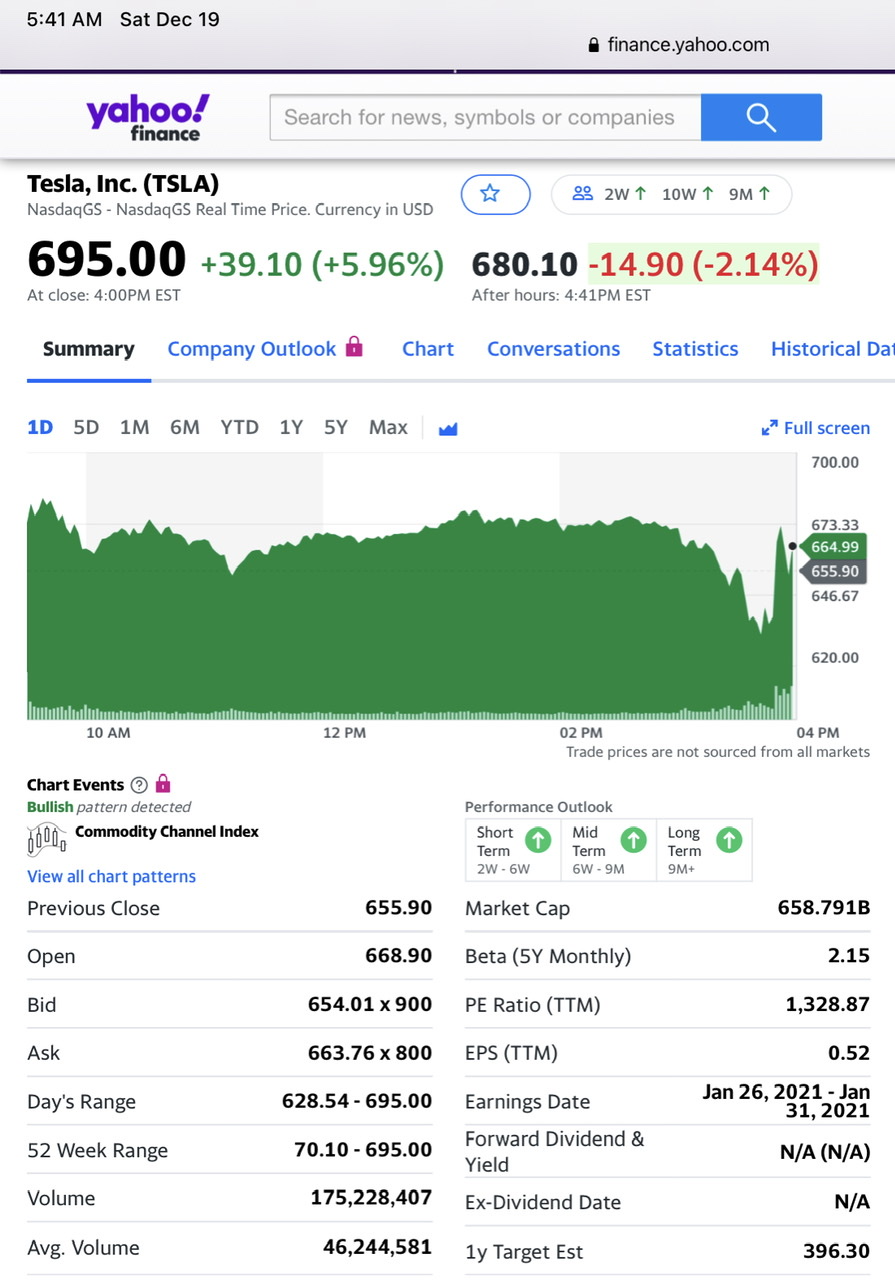Viewport: 895px width, 1280px height.
Task: Click the Yahoo Finance logo
Action: tap(148, 117)
